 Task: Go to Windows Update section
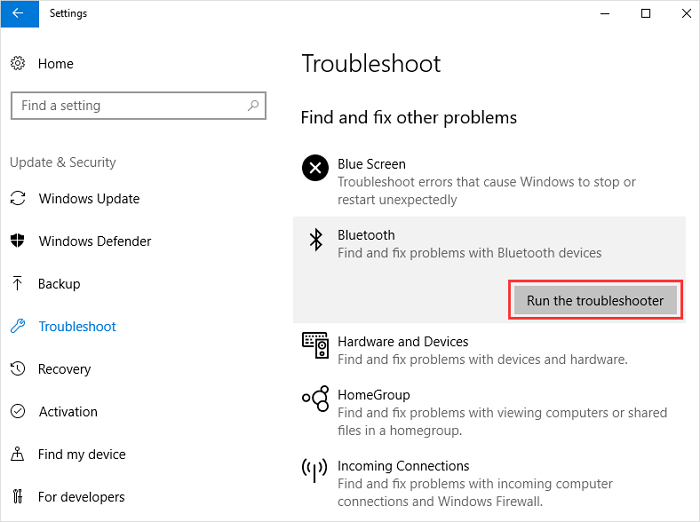click(x=89, y=198)
